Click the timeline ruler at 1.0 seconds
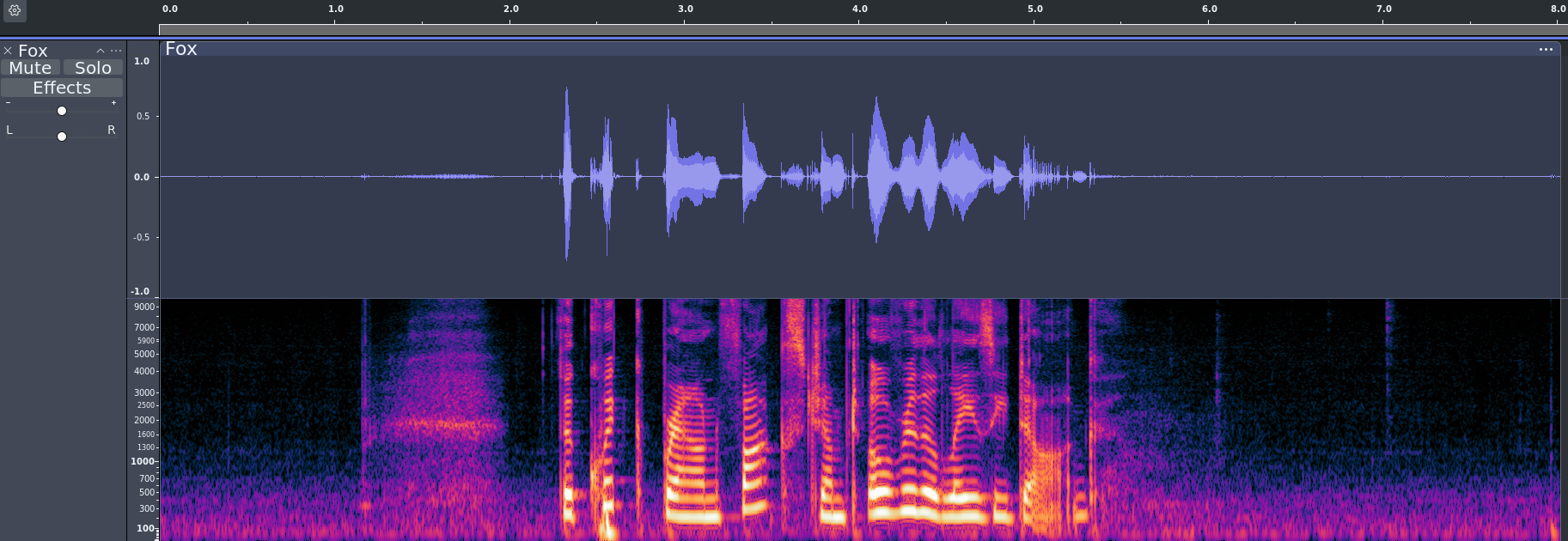Image resolution: width=1568 pixels, height=541 pixels. [x=336, y=9]
